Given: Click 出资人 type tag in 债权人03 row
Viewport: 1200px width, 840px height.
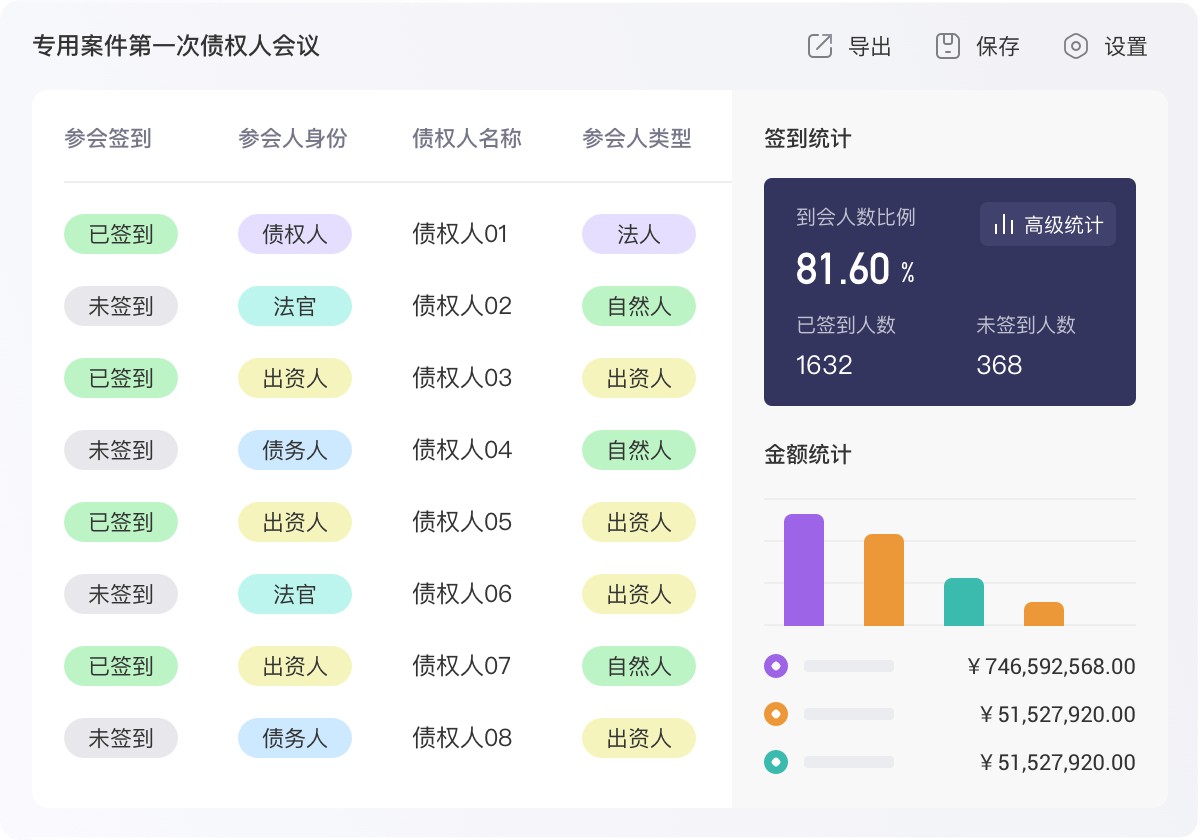Looking at the screenshot, I should click(x=639, y=378).
